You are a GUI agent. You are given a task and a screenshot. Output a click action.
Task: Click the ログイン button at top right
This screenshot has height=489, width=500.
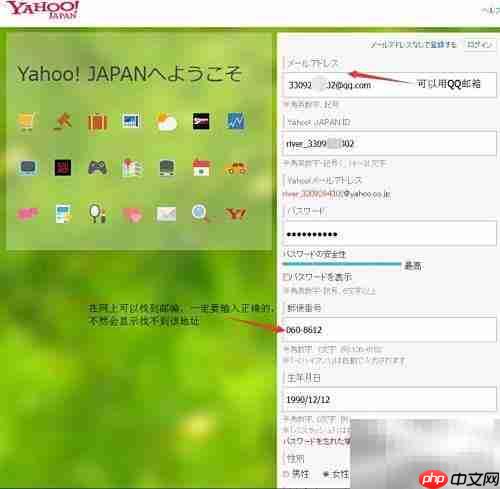[479, 44]
